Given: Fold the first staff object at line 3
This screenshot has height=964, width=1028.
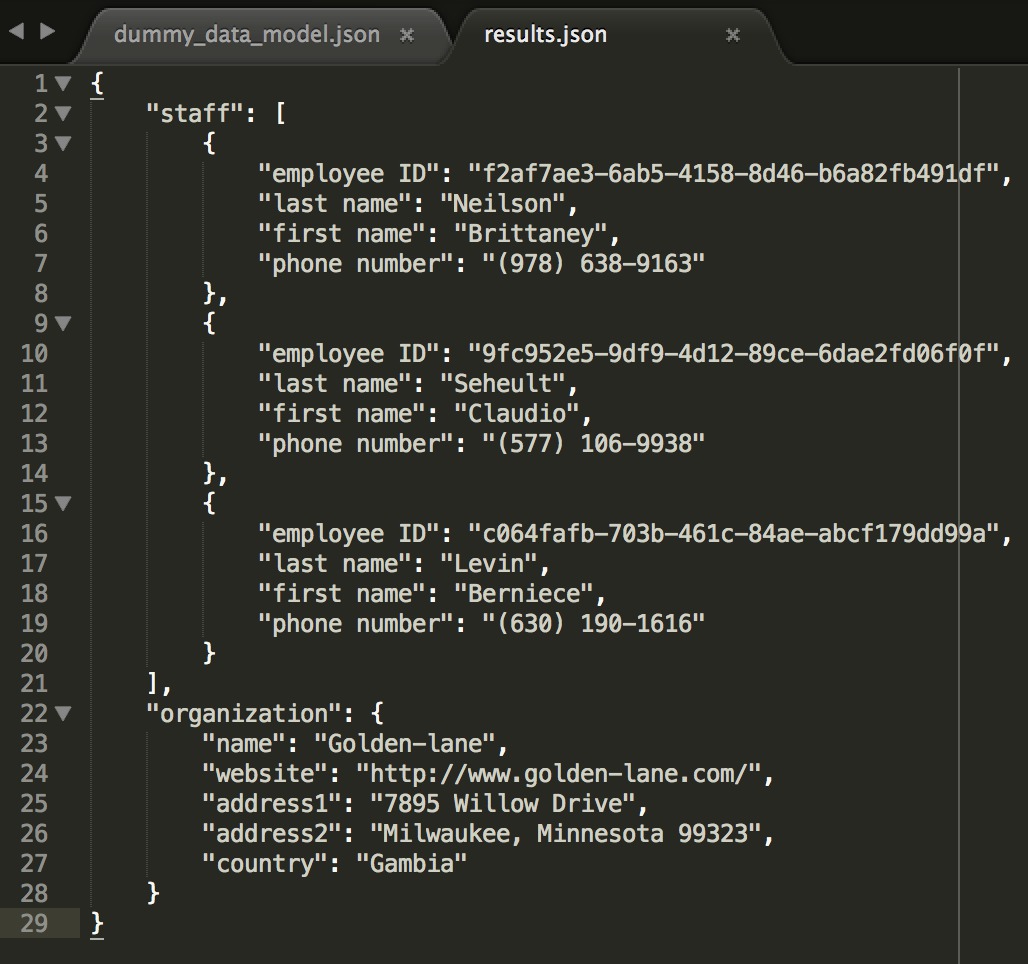Looking at the screenshot, I should point(63,143).
